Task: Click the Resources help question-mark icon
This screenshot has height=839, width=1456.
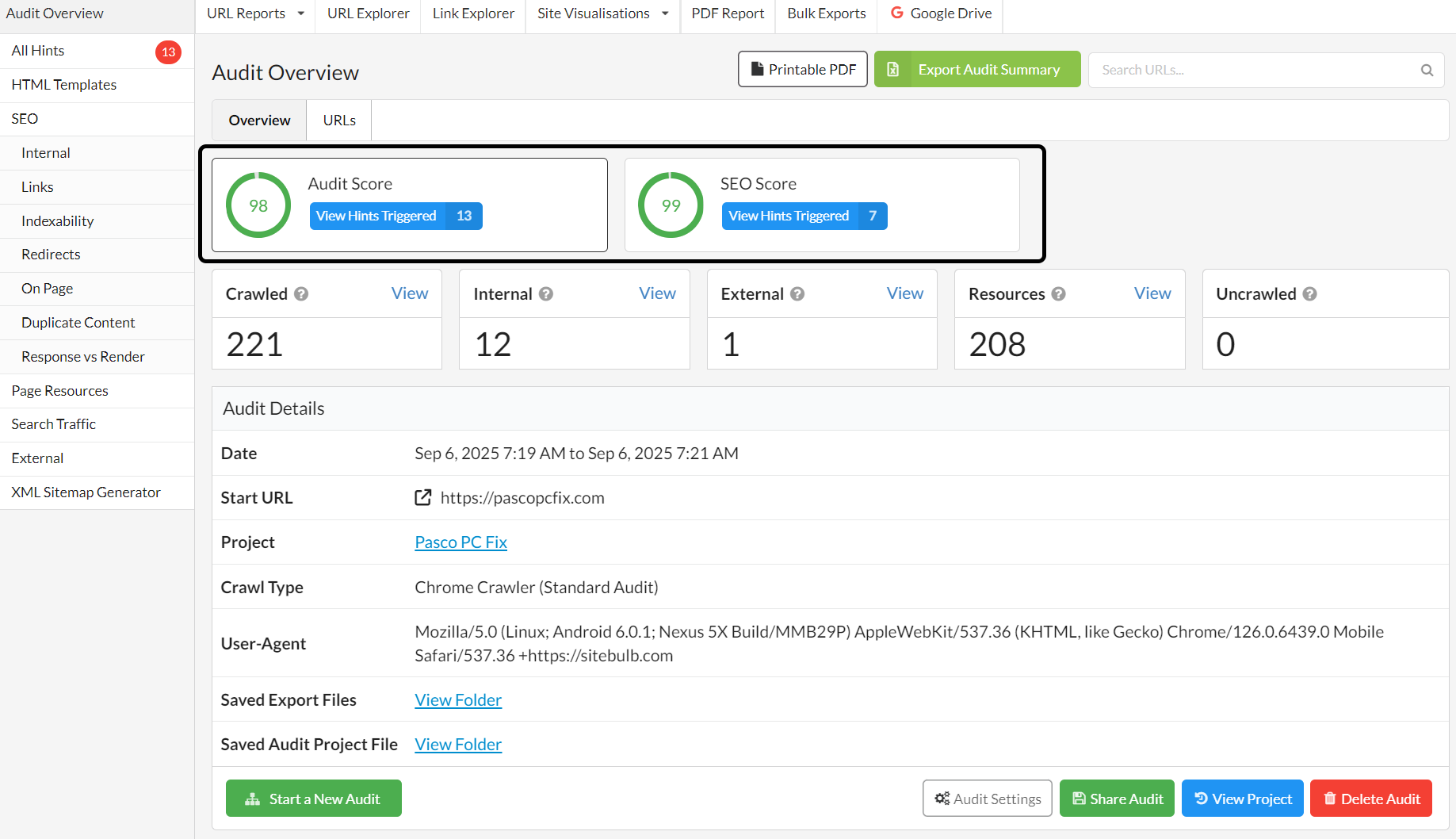Action: pos(1058,293)
